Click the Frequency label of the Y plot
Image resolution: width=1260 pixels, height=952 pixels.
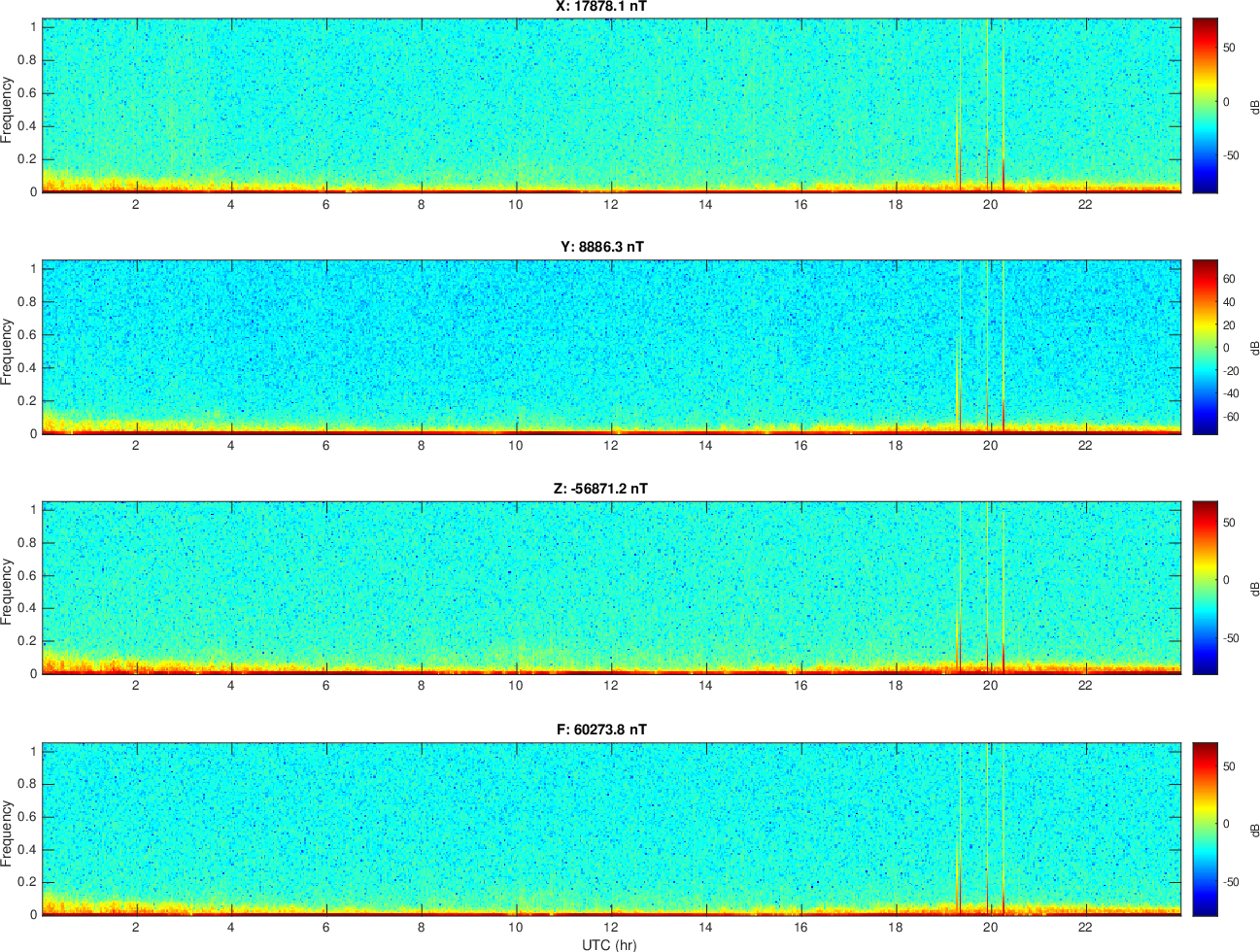(x=8, y=351)
